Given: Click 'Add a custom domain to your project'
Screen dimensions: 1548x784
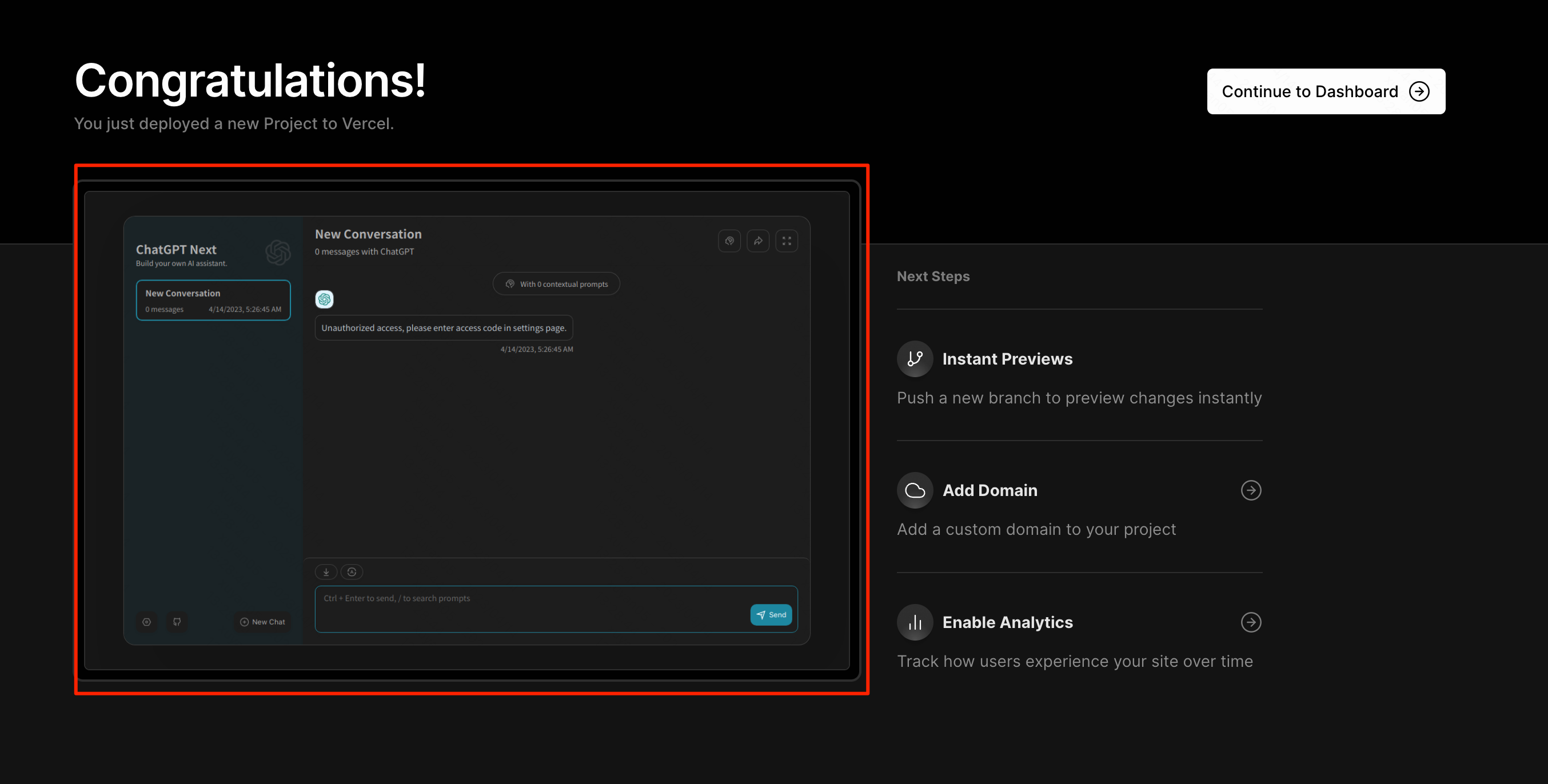Looking at the screenshot, I should [x=1036, y=529].
